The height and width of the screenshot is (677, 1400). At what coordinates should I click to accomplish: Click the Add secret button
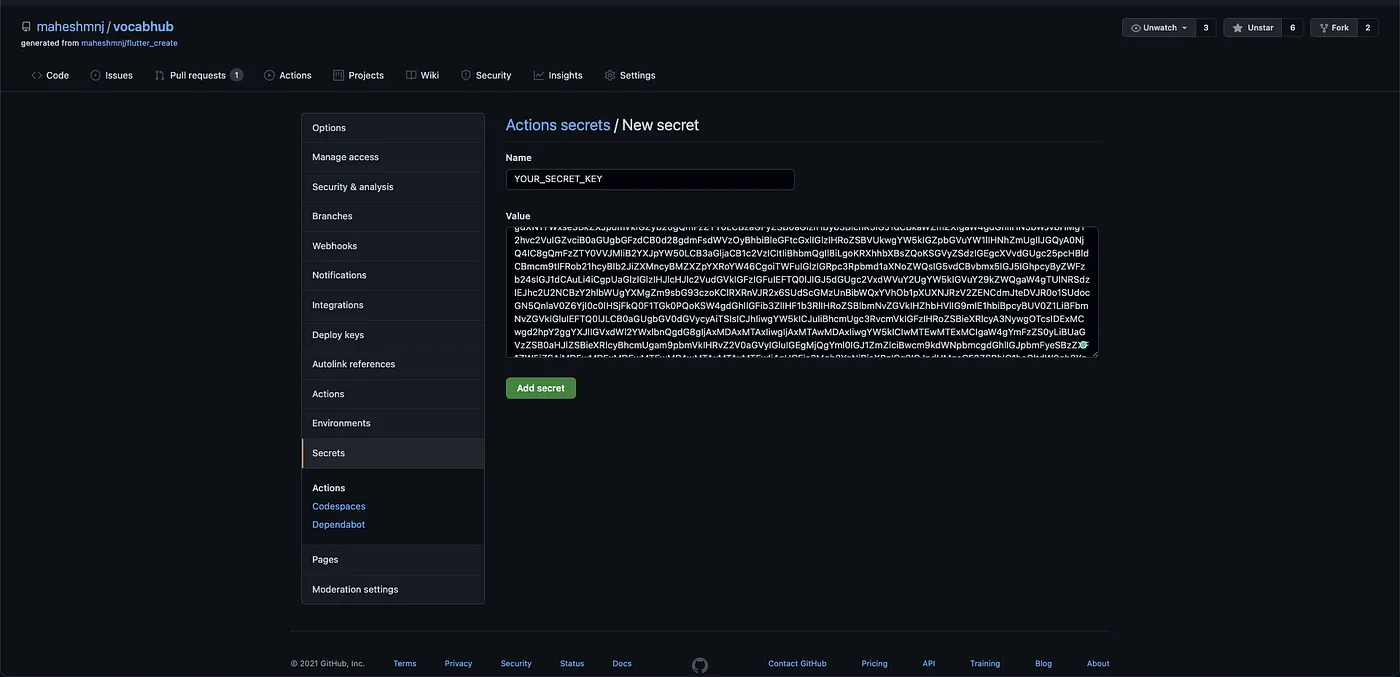point(541,388)
